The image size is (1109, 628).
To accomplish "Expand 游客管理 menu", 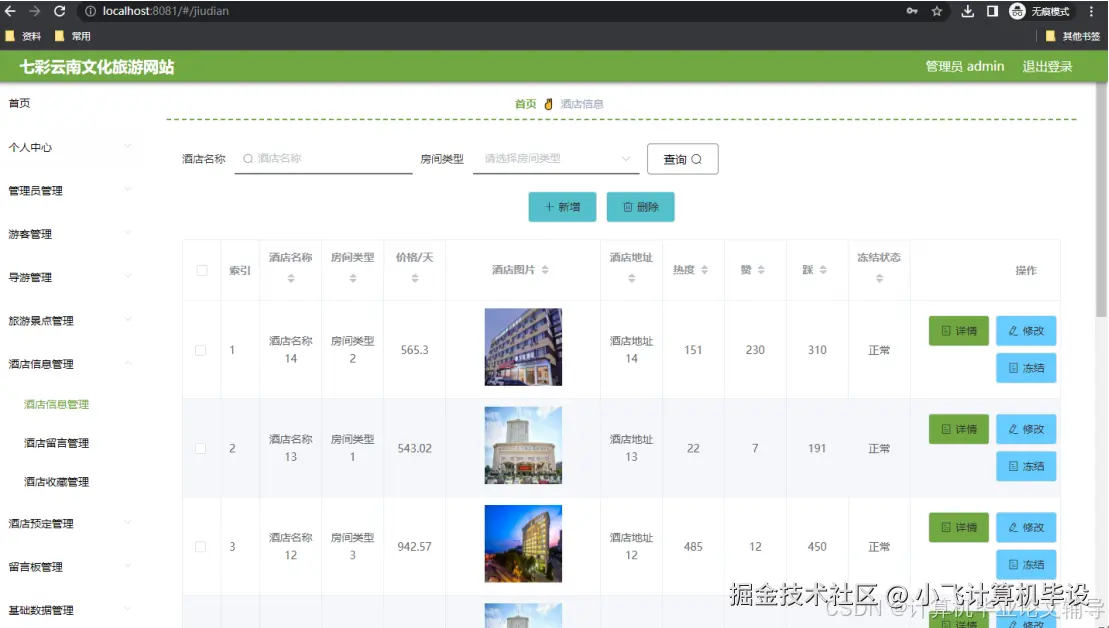I will pyautogui.click(x=69, y=234).
